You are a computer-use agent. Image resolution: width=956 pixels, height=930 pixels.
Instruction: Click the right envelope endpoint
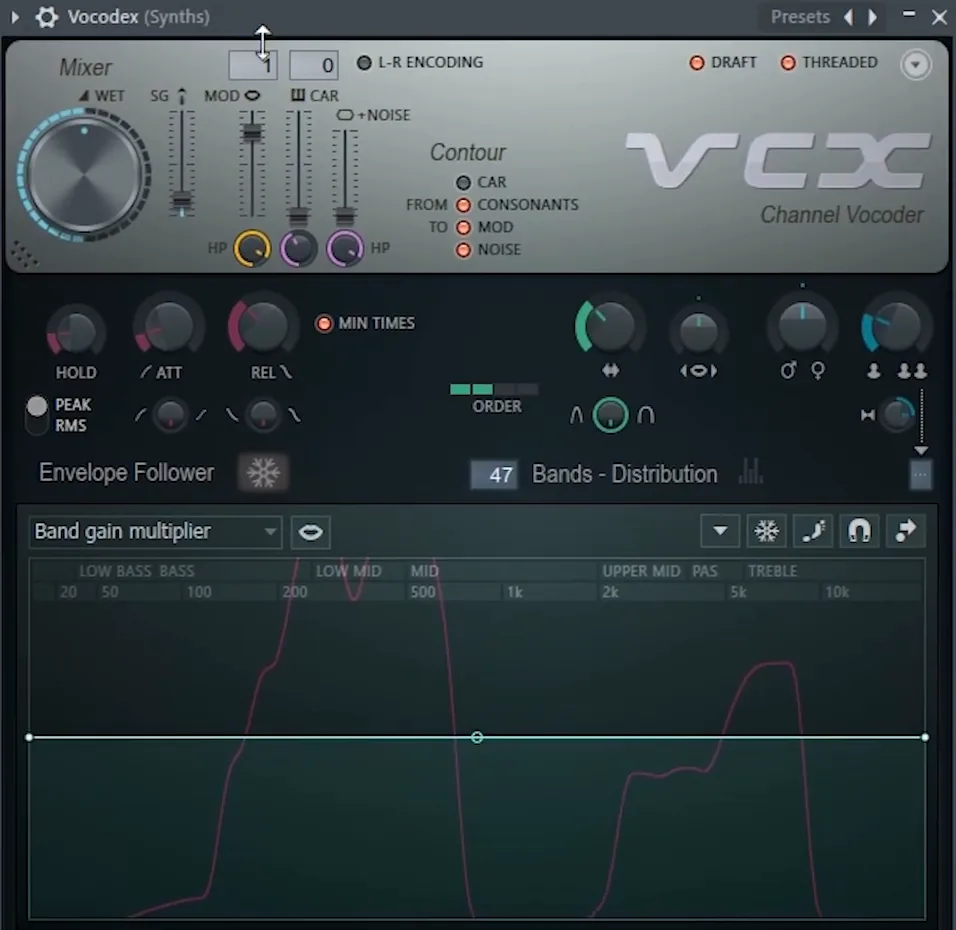point(925,738)
